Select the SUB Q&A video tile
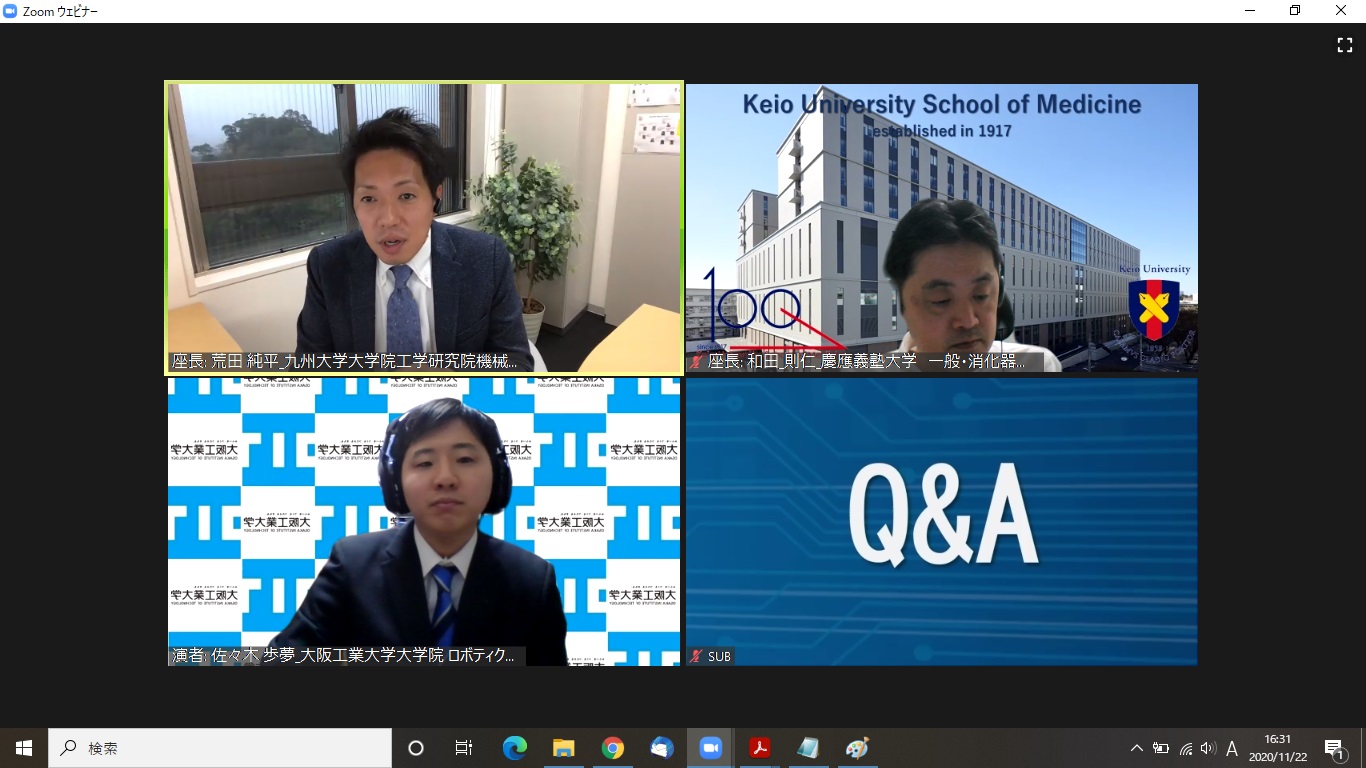 coord(942,521)
